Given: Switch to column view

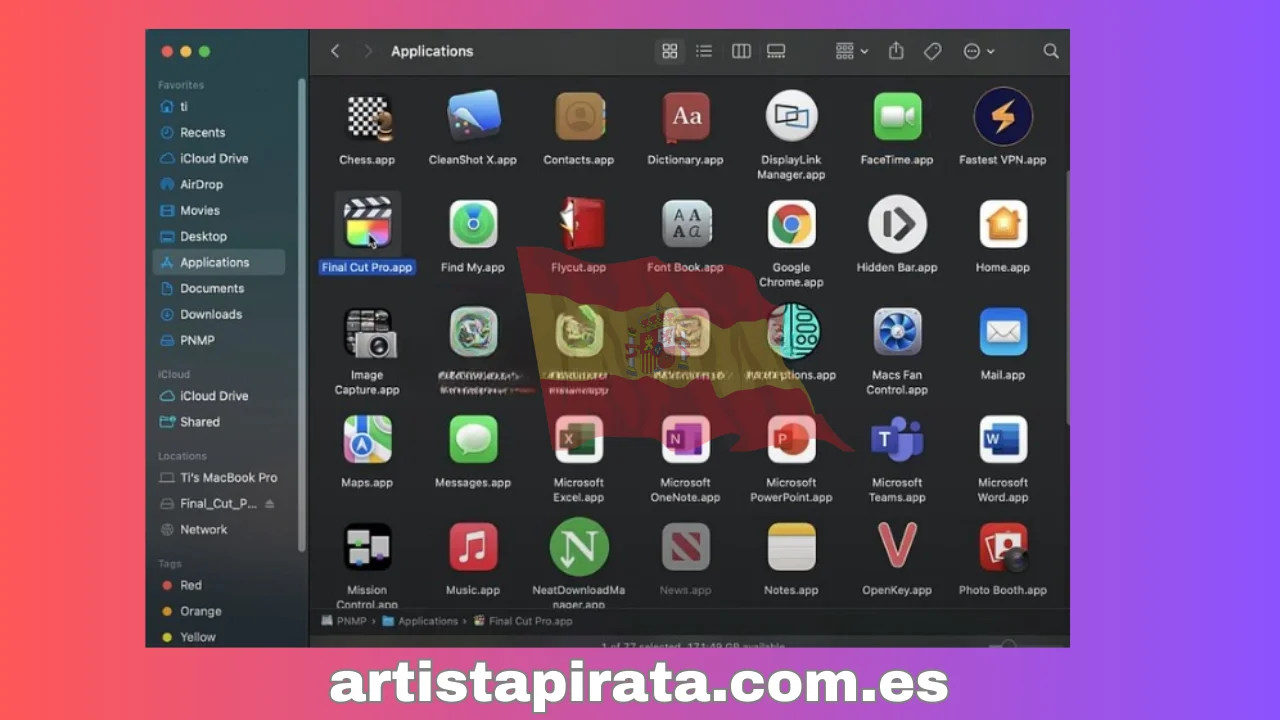Looking at the screenshot, I should [741, 51].
